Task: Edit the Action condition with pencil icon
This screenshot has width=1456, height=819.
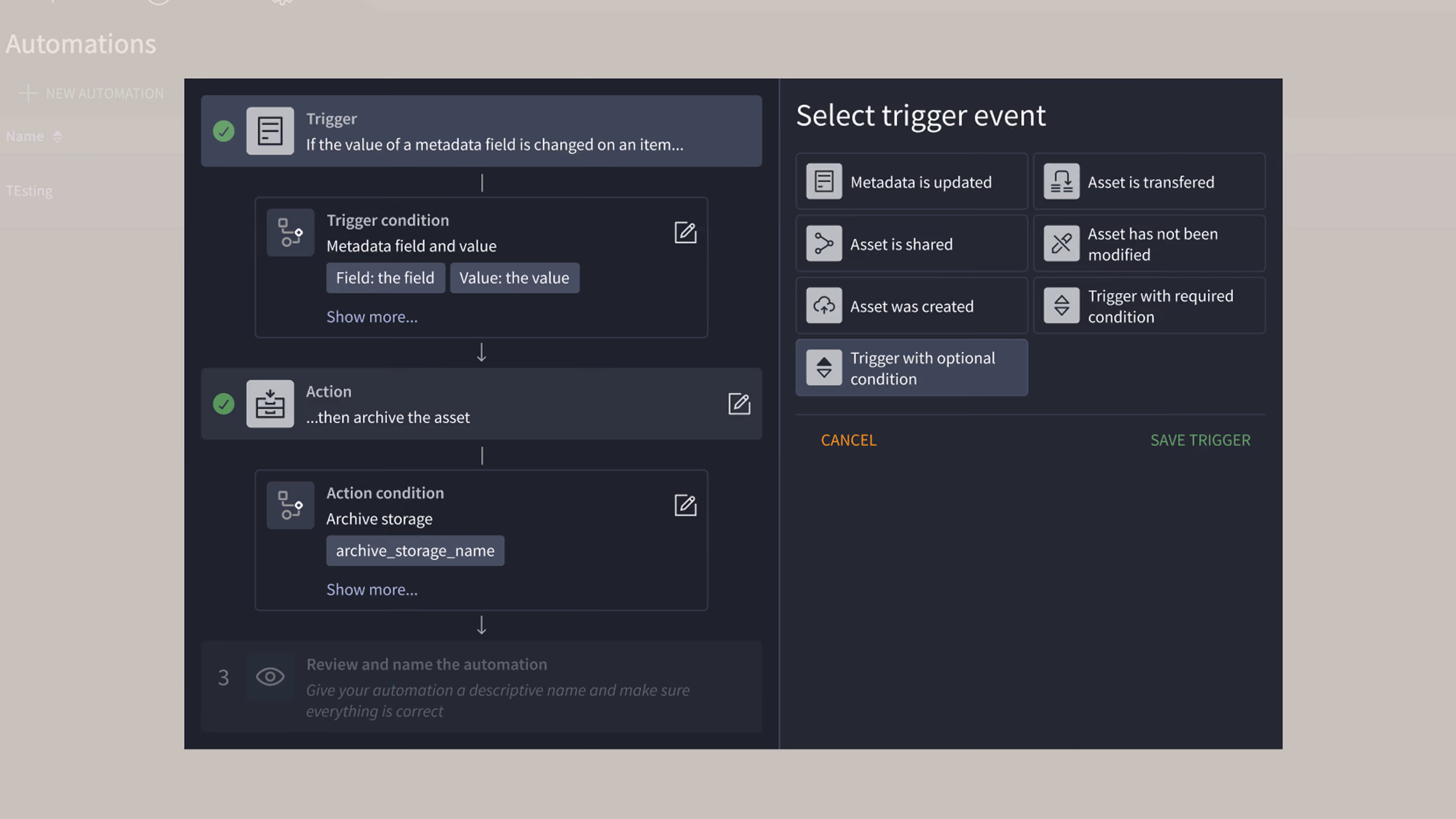Action: (x=685, y=505)
